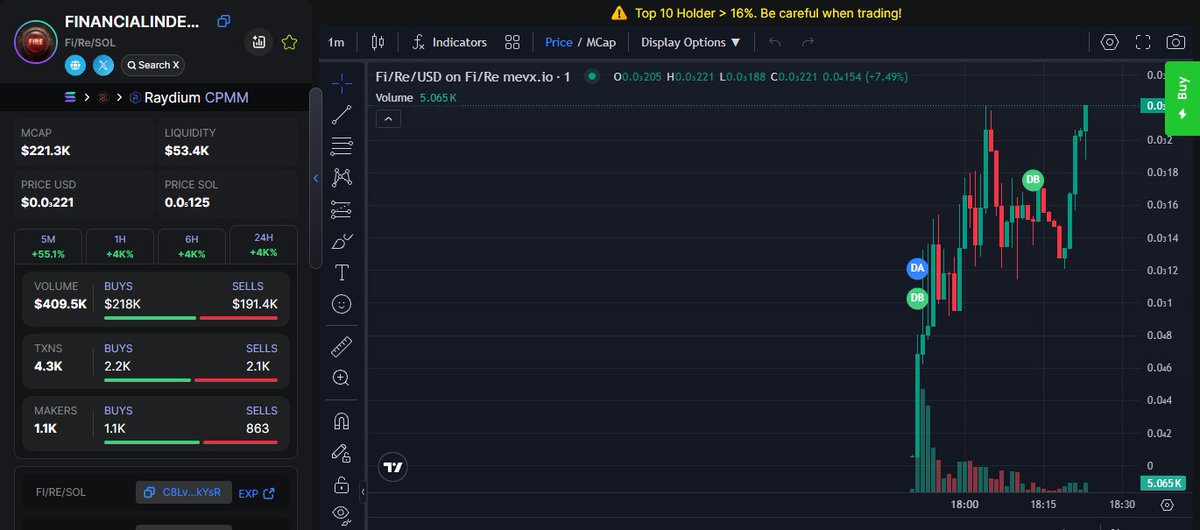Click the left panel vertical scrollbar

[315, 176]
